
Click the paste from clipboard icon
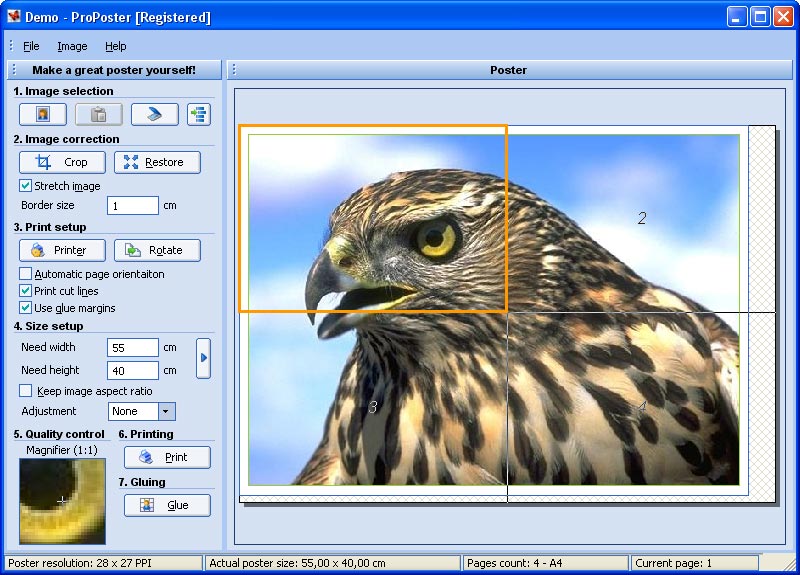point(98,114)
